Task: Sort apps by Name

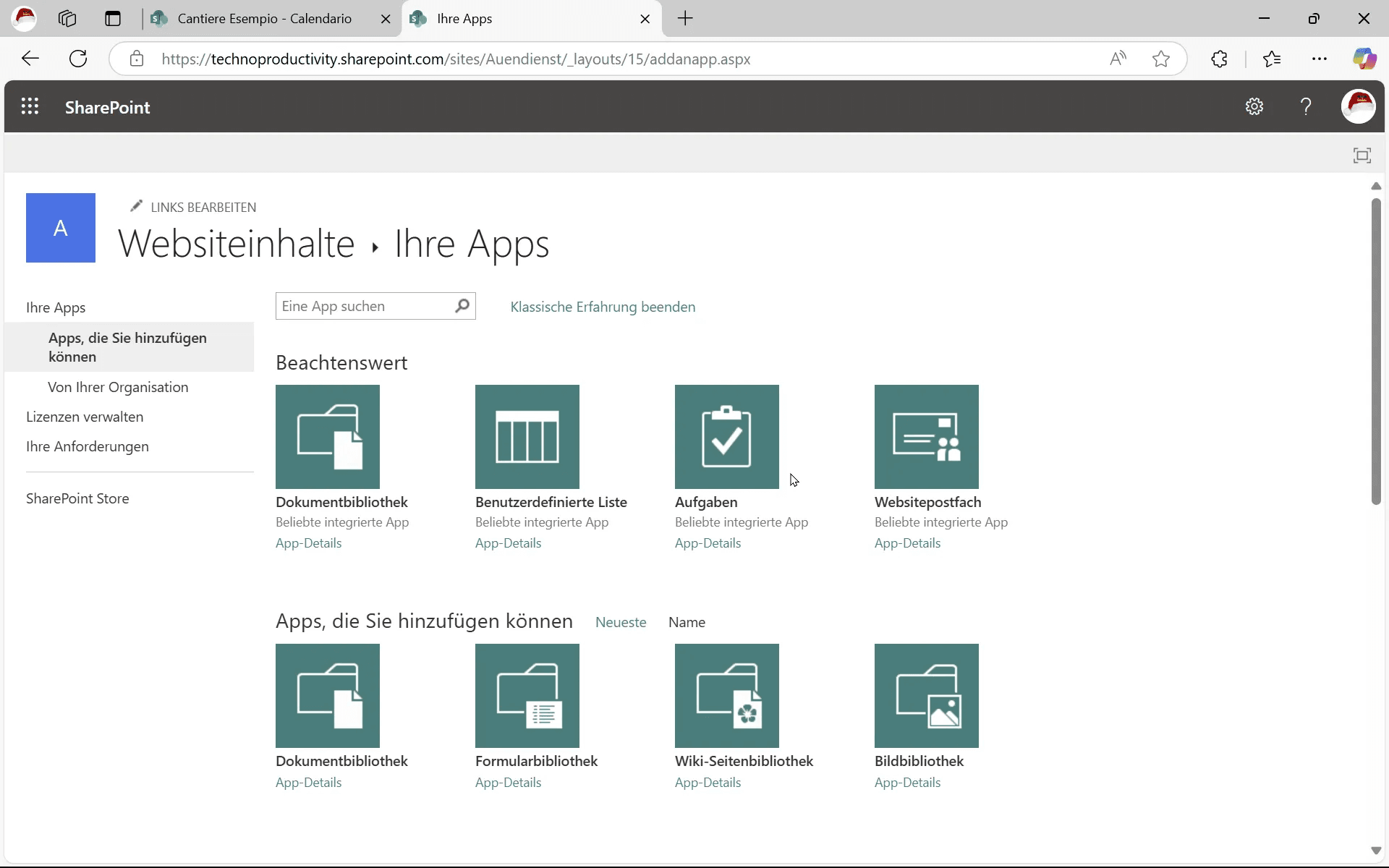Action: point(687,622)
